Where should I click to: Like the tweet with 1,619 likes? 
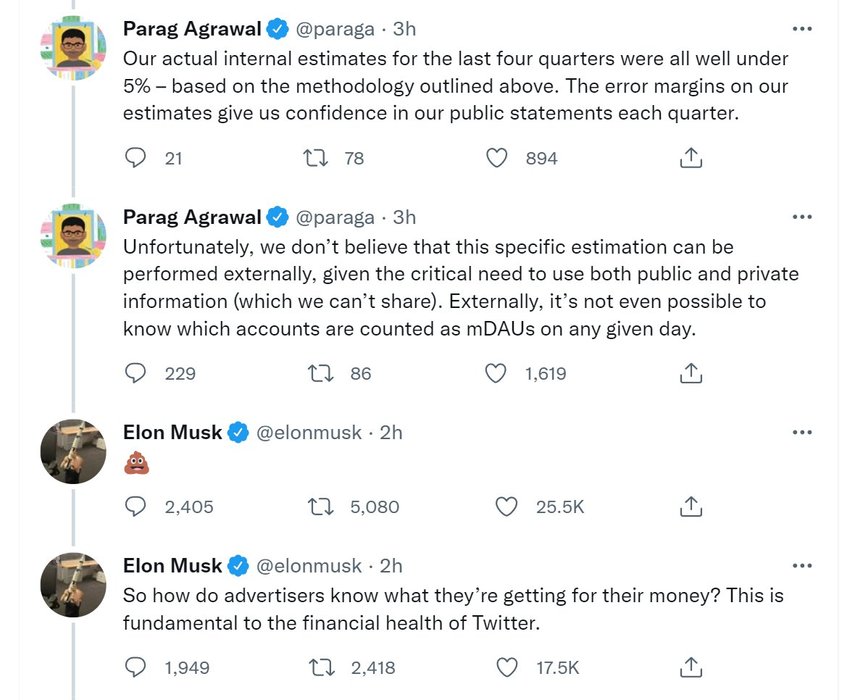pos(497,373)
